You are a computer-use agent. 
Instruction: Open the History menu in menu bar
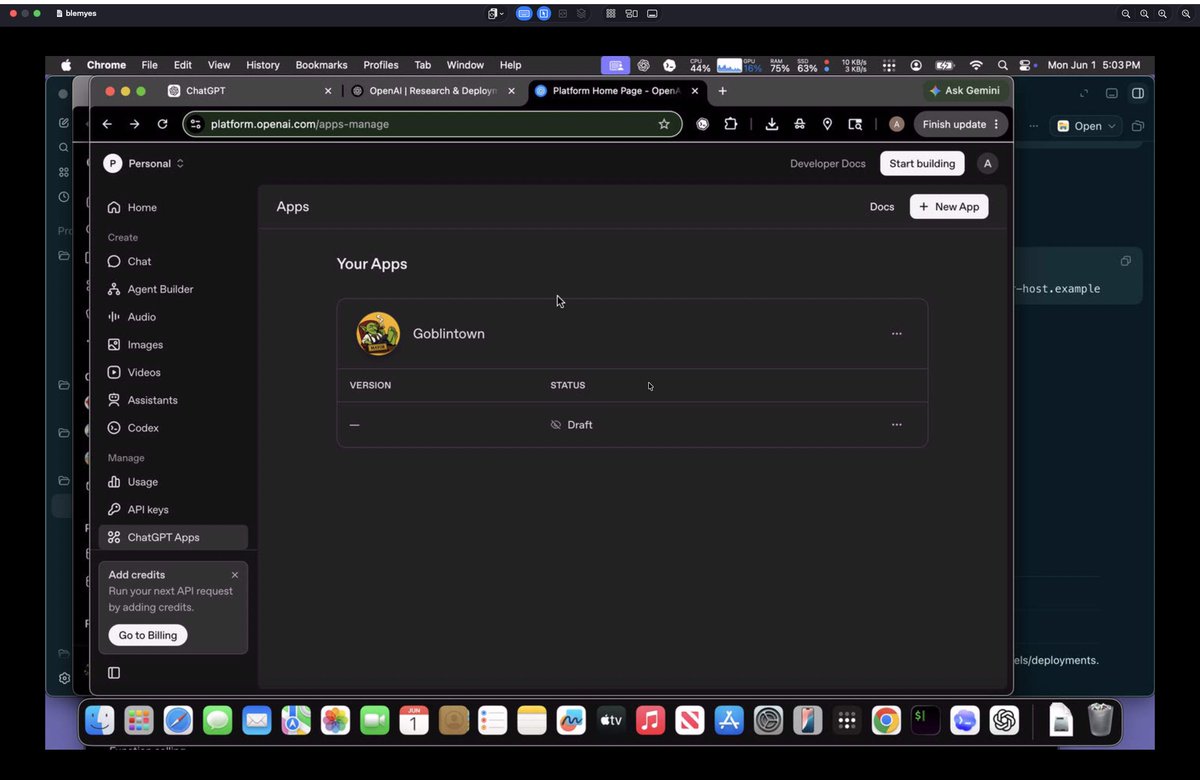pyautogui.click(x=263, y=65)
